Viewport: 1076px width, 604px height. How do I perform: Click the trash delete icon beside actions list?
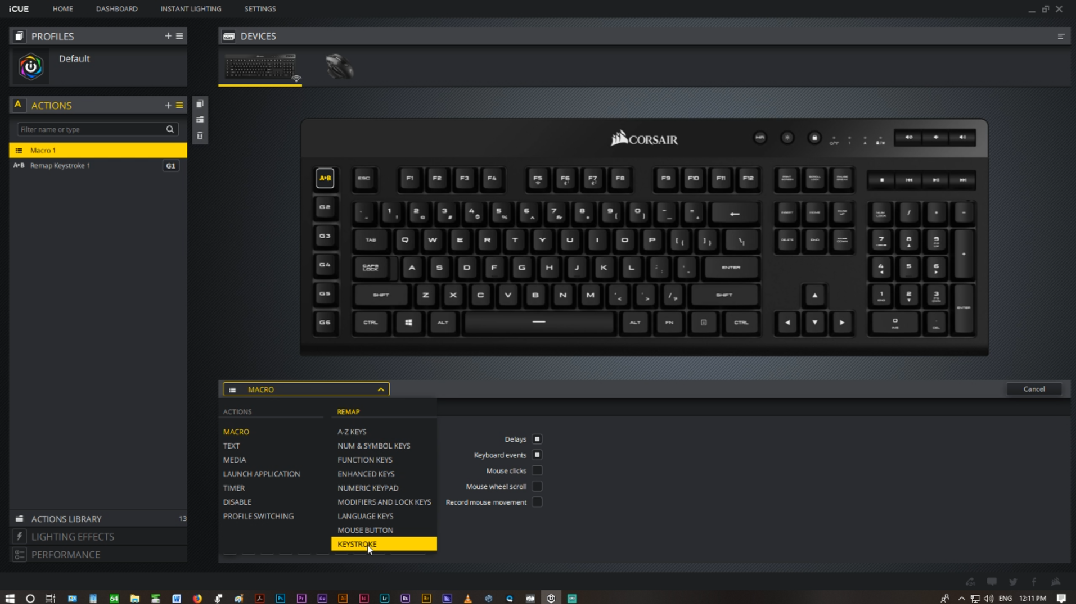(200, 135)
